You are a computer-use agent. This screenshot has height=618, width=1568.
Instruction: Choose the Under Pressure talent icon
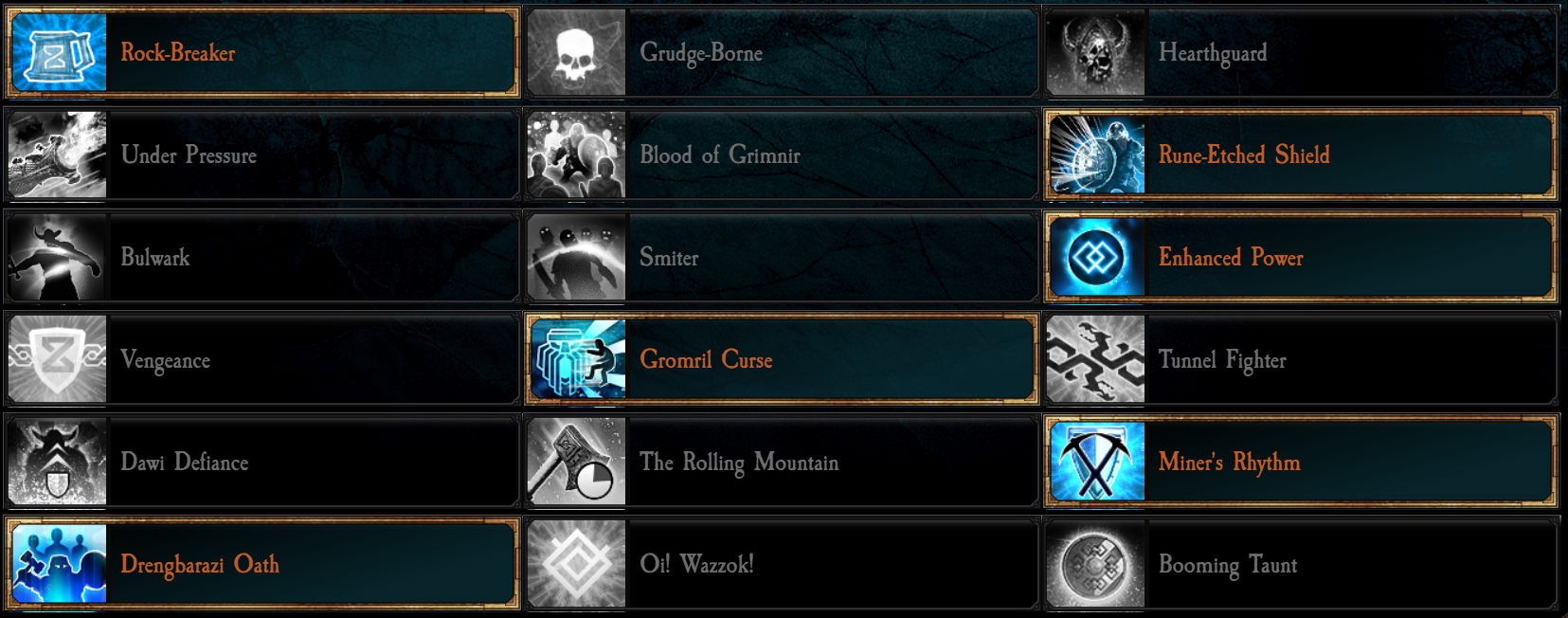point(58,154)
